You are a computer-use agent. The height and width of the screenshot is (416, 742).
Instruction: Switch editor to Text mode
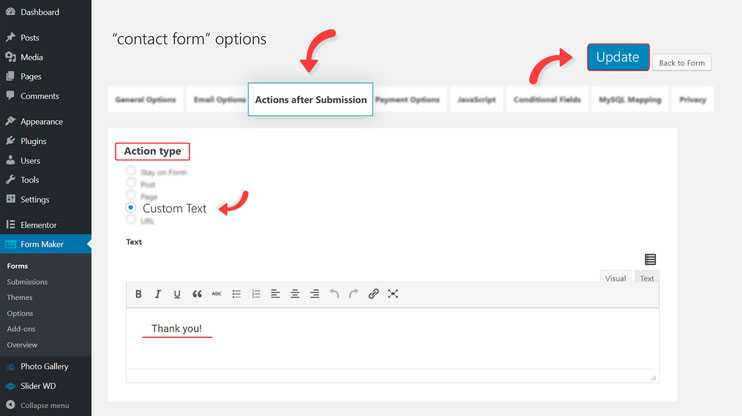pyautogui.click(x=646, y=278)
